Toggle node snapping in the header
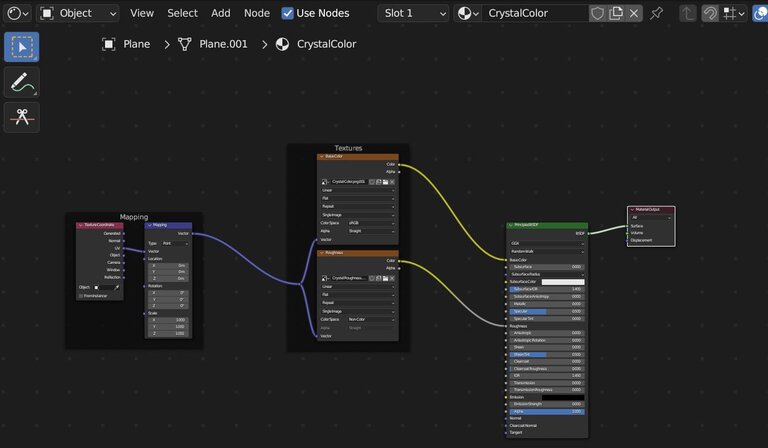Image resolution: width=768 pixels, height=448 pixels. click(x=710, y=14)
